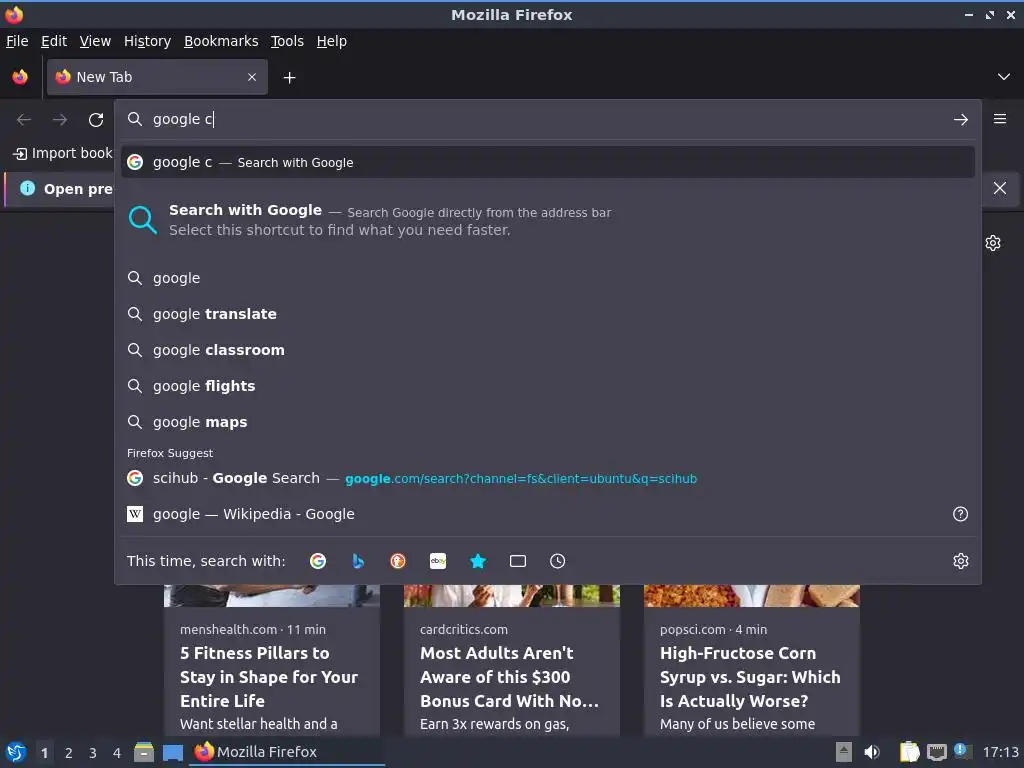Click the go arrow in address bar
Screen dimensions: 1024x768
pyautogui.click(x=961, y=120)
